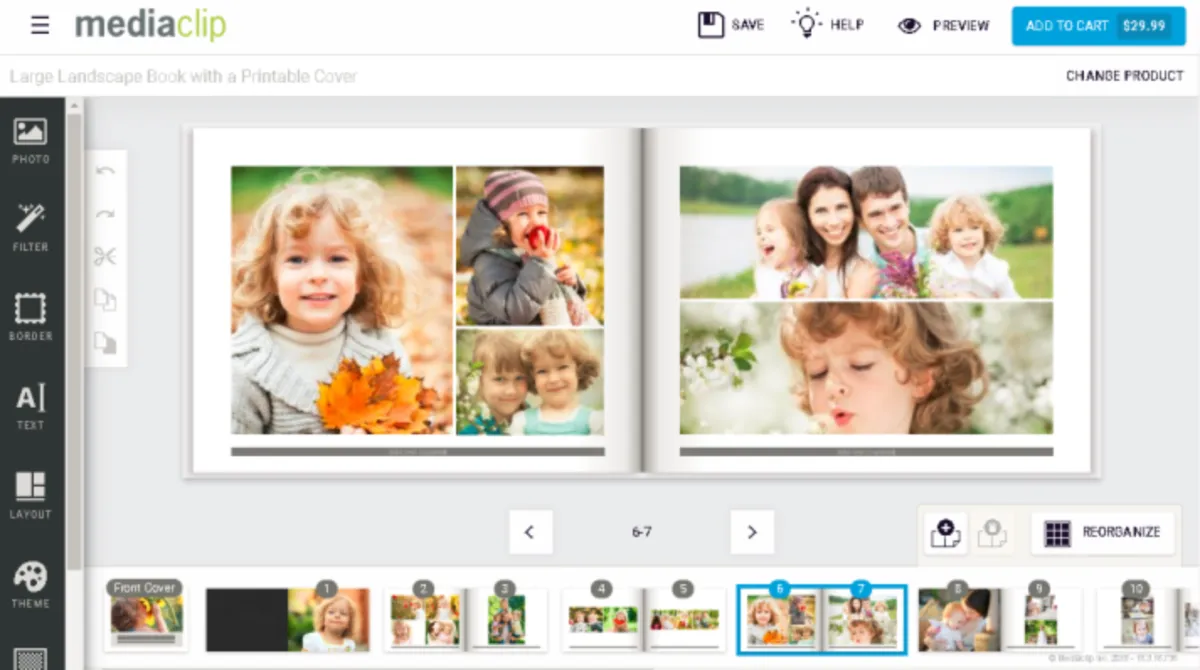1200x670 pixels.
Task: Select page 8 thumbnail
Action: point(958,619)
